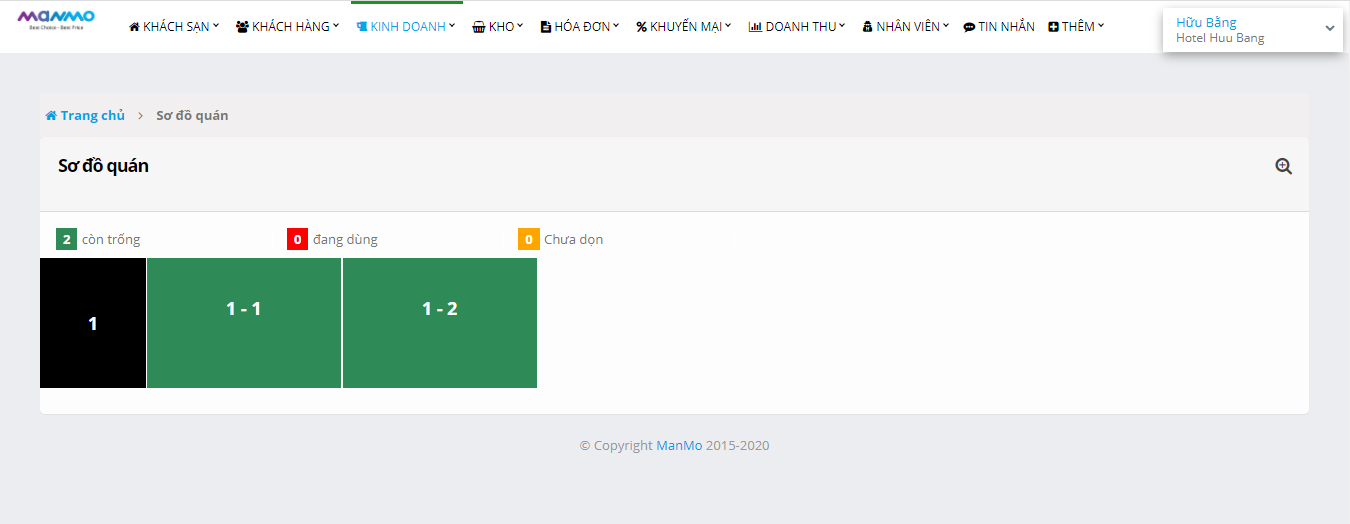Click the ManMo logo
This screenshot has width=1350, height=524.
click(56, 19)
